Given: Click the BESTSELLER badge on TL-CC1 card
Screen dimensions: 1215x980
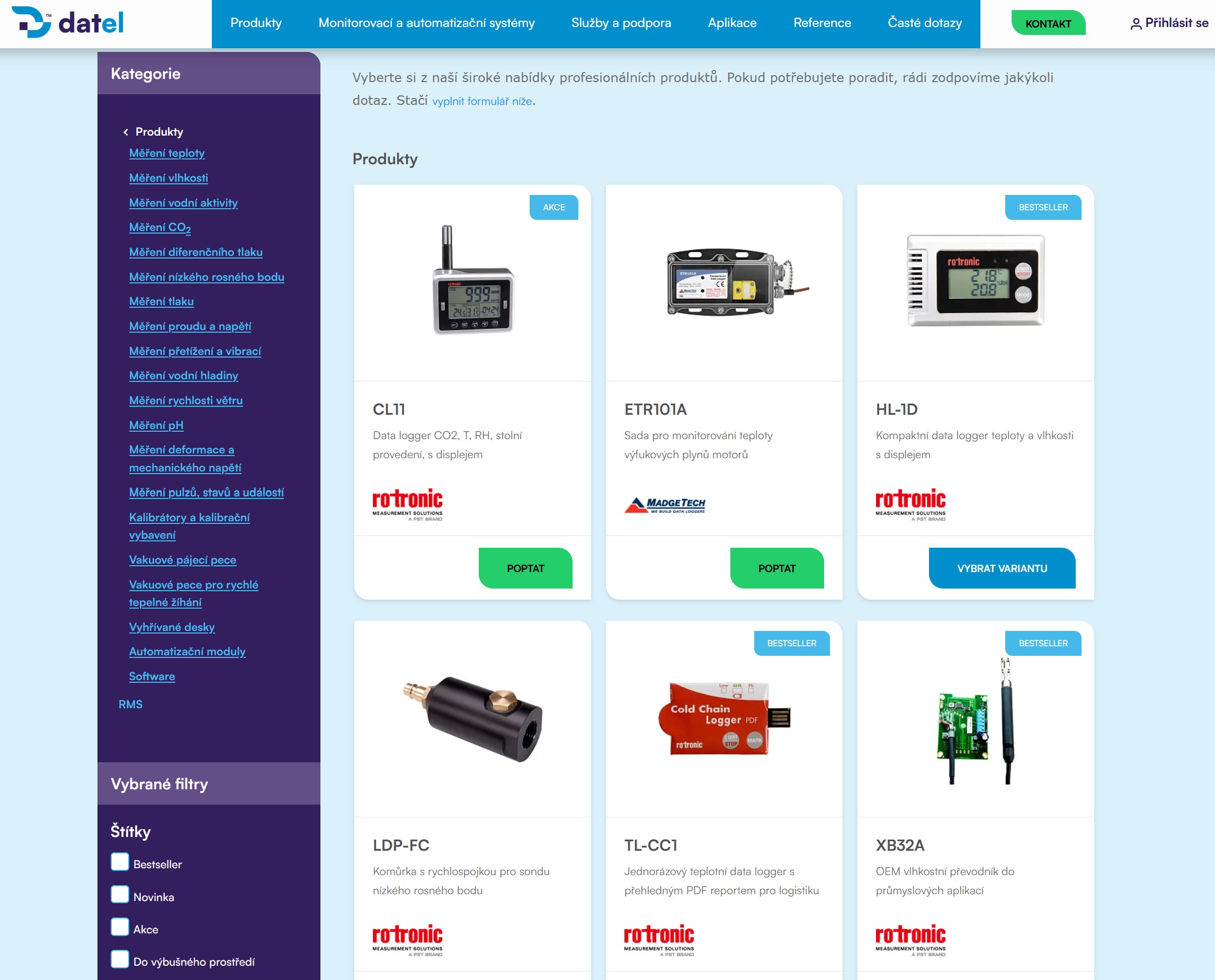Looking at the screenshot, I should coord(791,643).
